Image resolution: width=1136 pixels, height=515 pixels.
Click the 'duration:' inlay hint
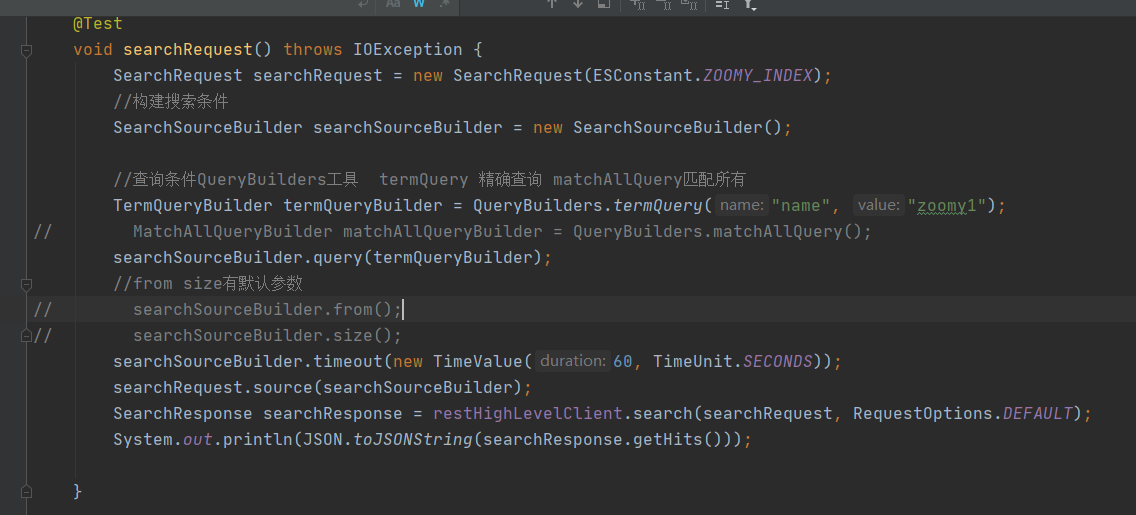(572, 361)
